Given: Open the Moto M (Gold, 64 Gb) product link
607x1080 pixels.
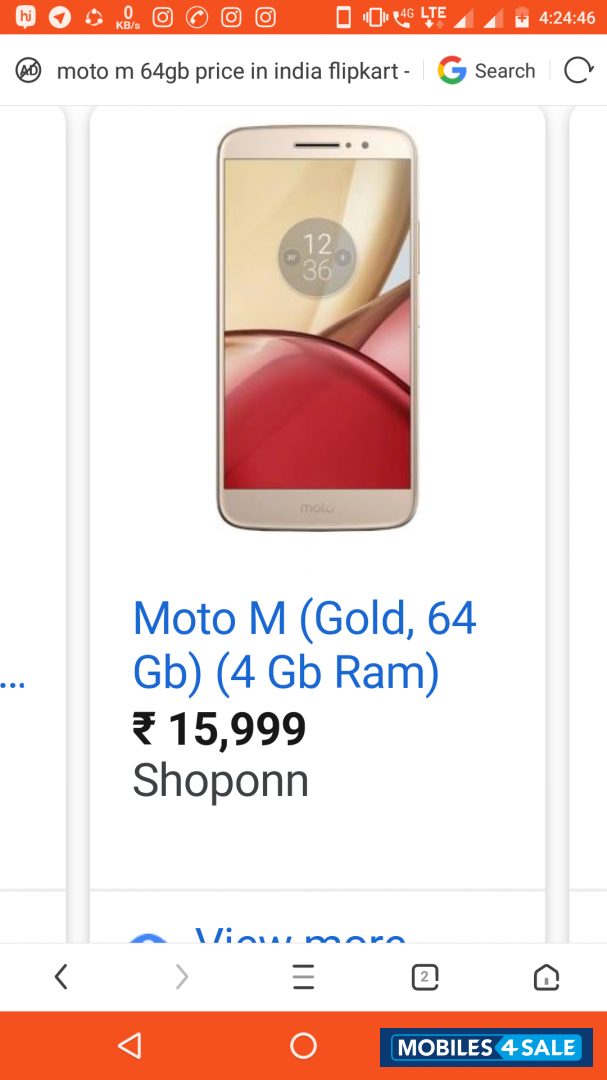Looking at the screenshot, I should (x=303, y=643).
